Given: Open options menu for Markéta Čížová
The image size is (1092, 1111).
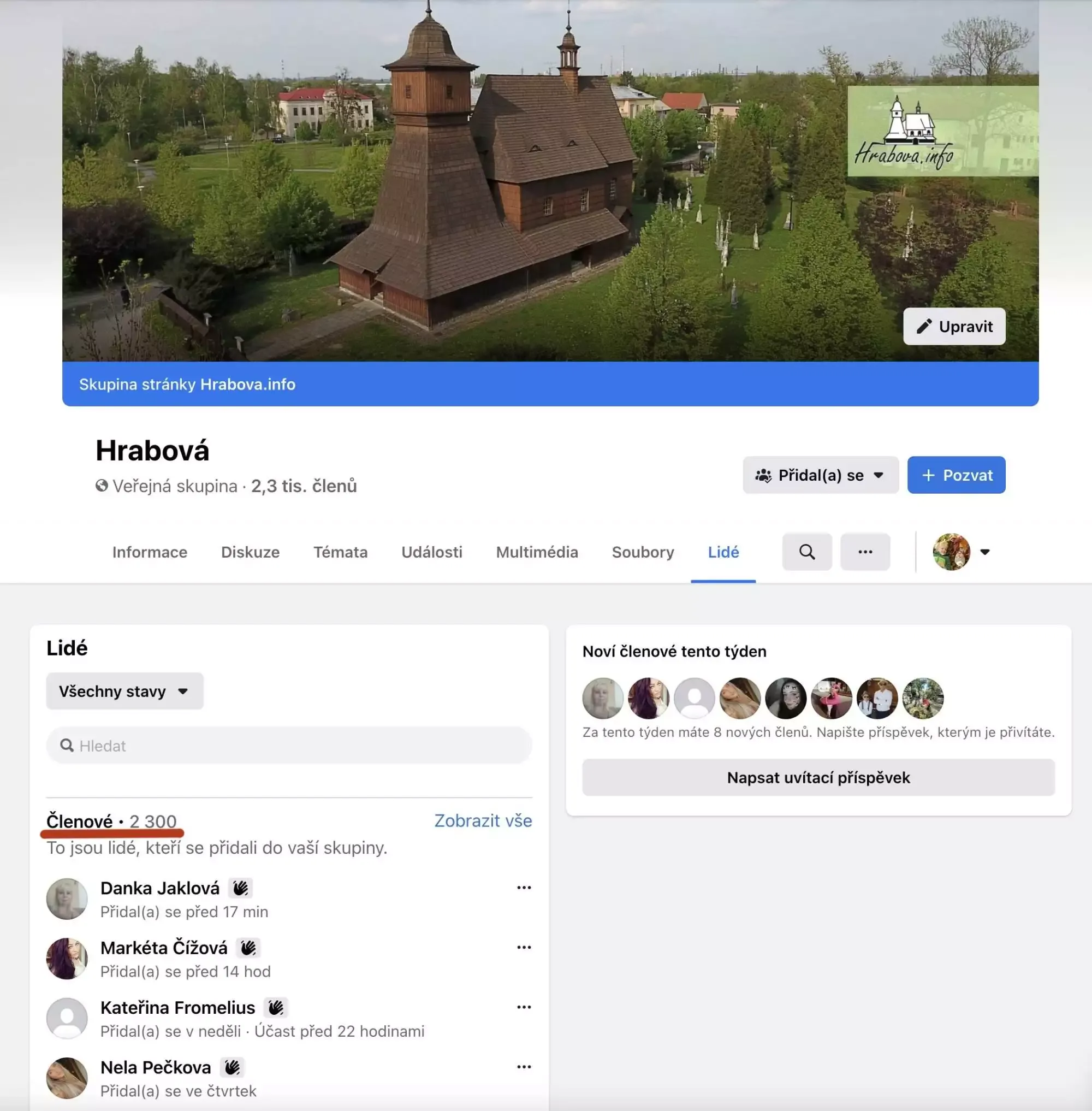Looking at the screenshot, I should pos(523,947).
